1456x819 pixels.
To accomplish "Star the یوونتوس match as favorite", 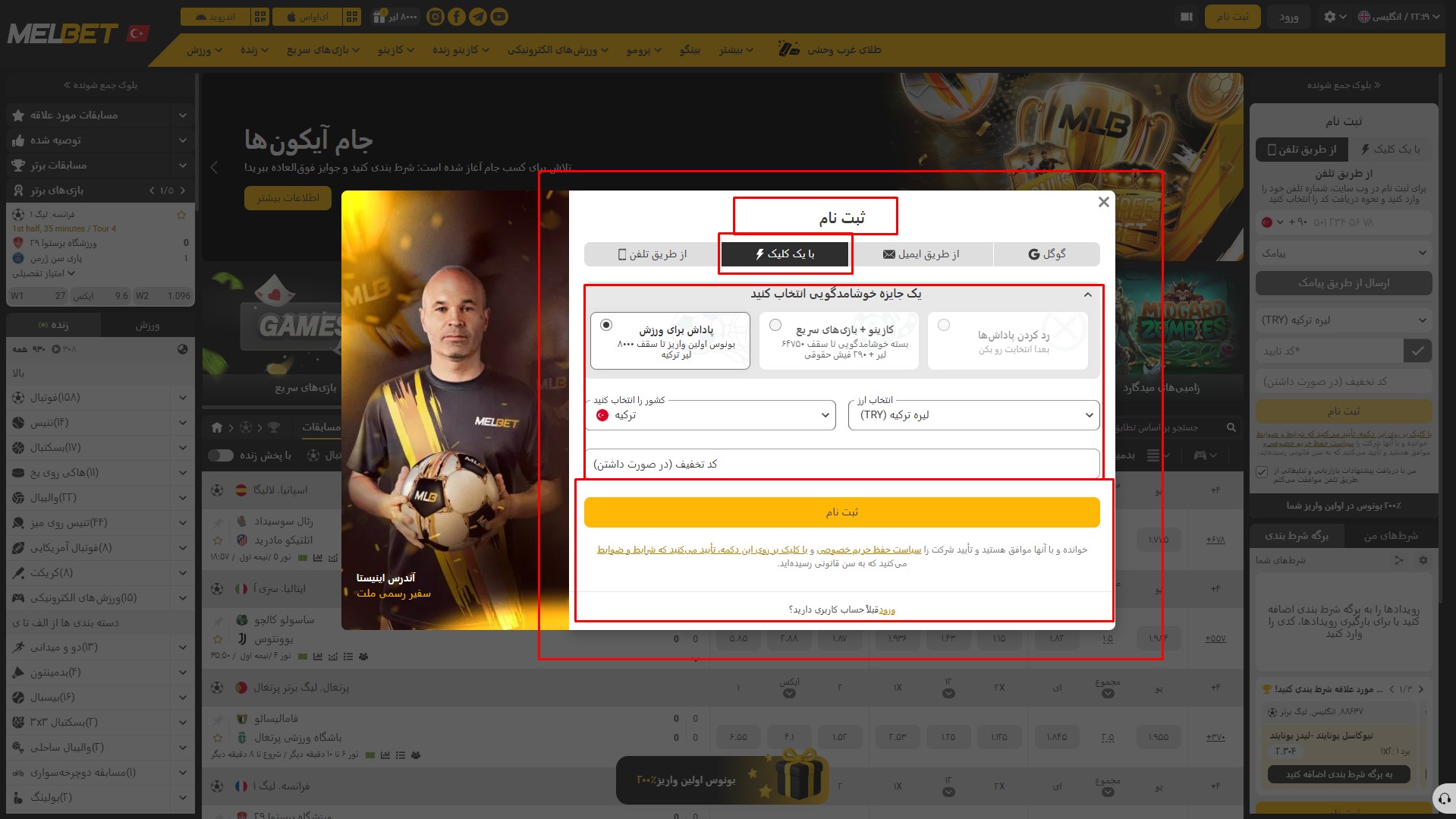I will click(x=219, y=639).
